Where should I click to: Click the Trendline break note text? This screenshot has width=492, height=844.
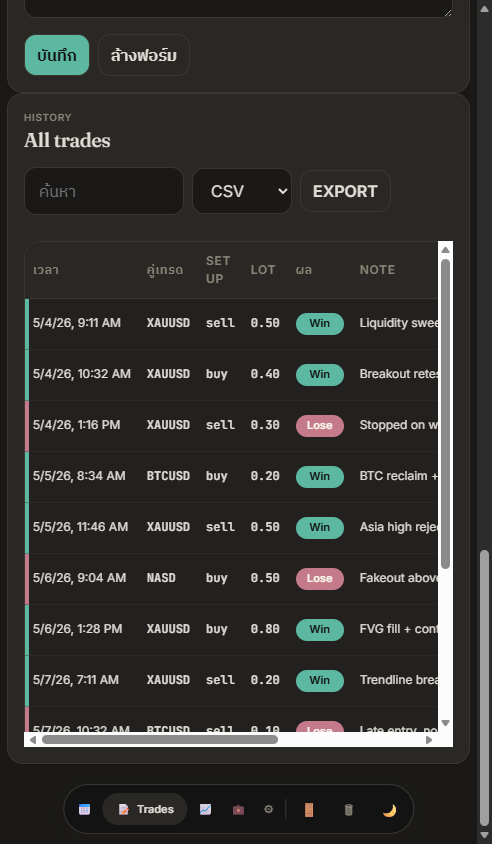[399, 680]
